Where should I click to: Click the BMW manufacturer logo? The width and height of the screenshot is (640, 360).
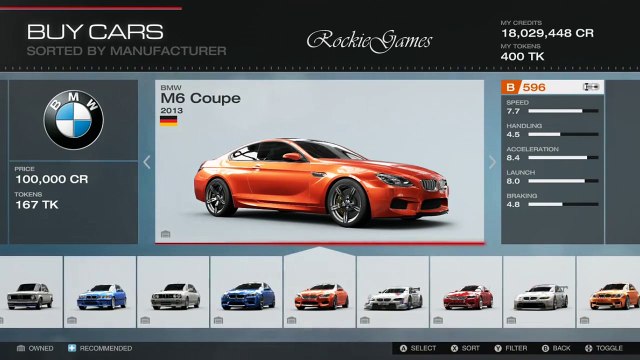[x=73, y=120]
